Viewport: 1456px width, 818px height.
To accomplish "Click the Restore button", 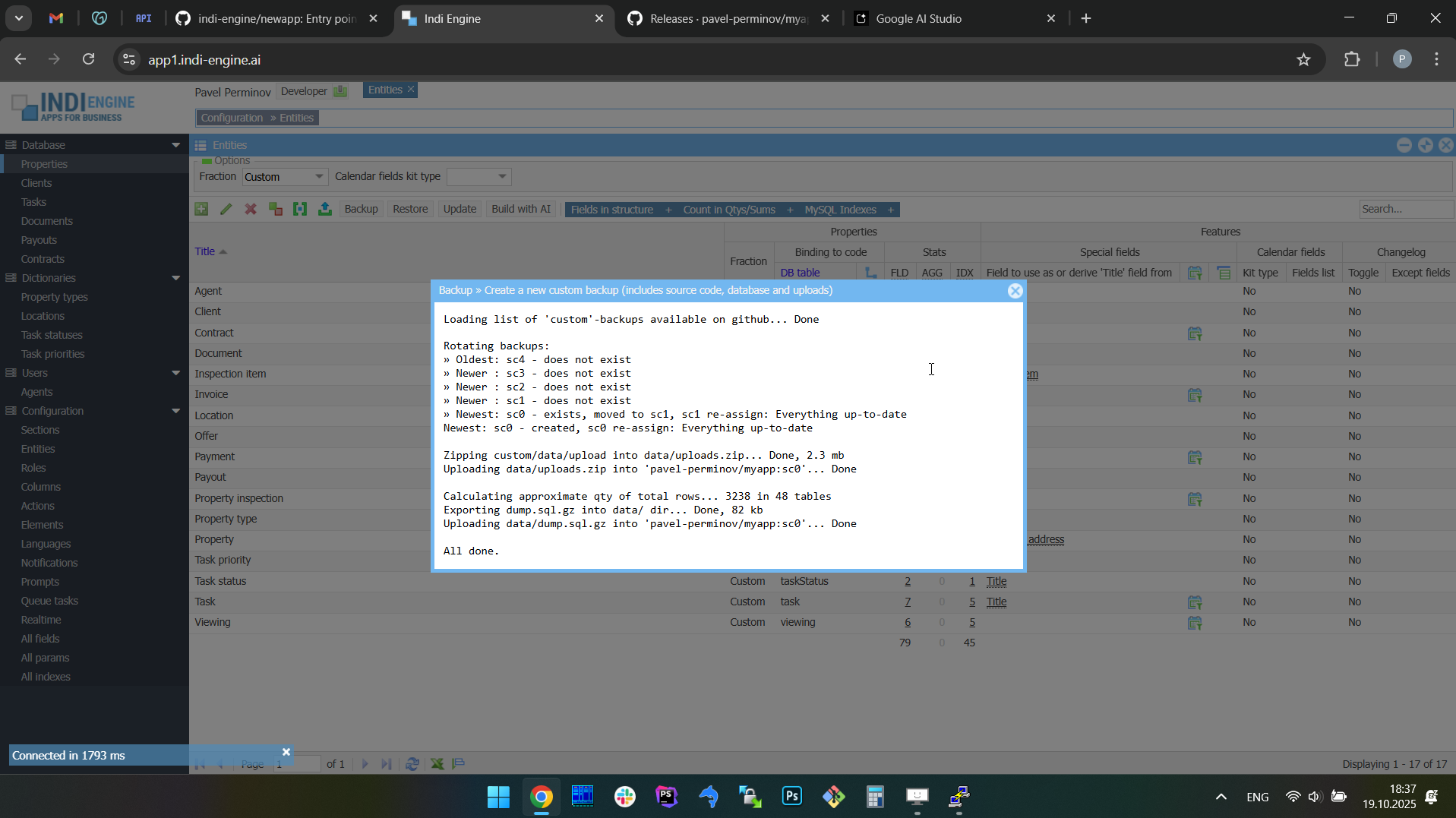I will tap(410, 210).
